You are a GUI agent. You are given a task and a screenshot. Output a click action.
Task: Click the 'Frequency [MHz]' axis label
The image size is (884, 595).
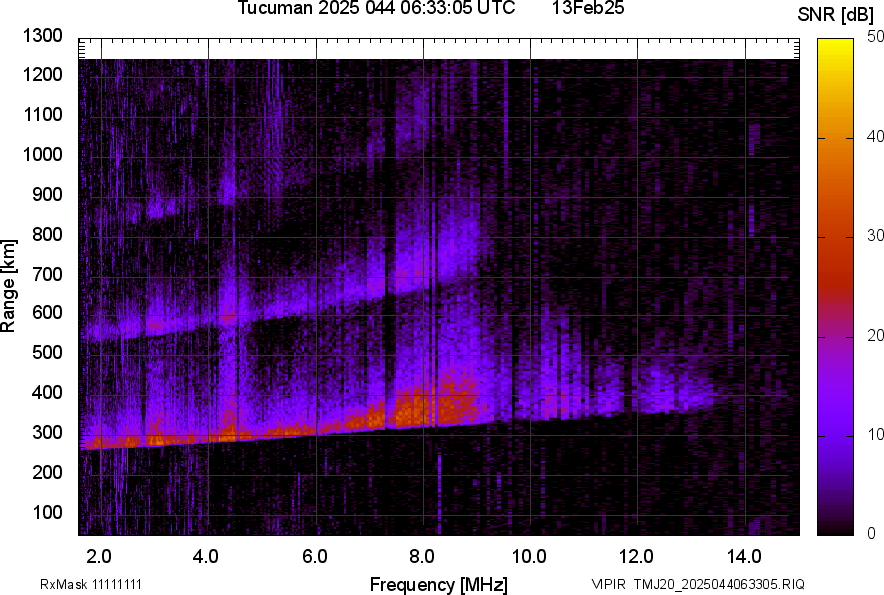[x=438, y=584]
